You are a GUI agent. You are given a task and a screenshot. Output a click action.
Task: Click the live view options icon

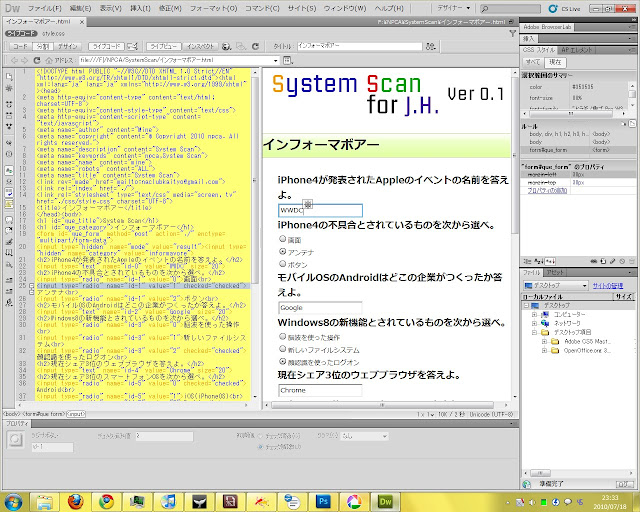click(x=288, y=60)
